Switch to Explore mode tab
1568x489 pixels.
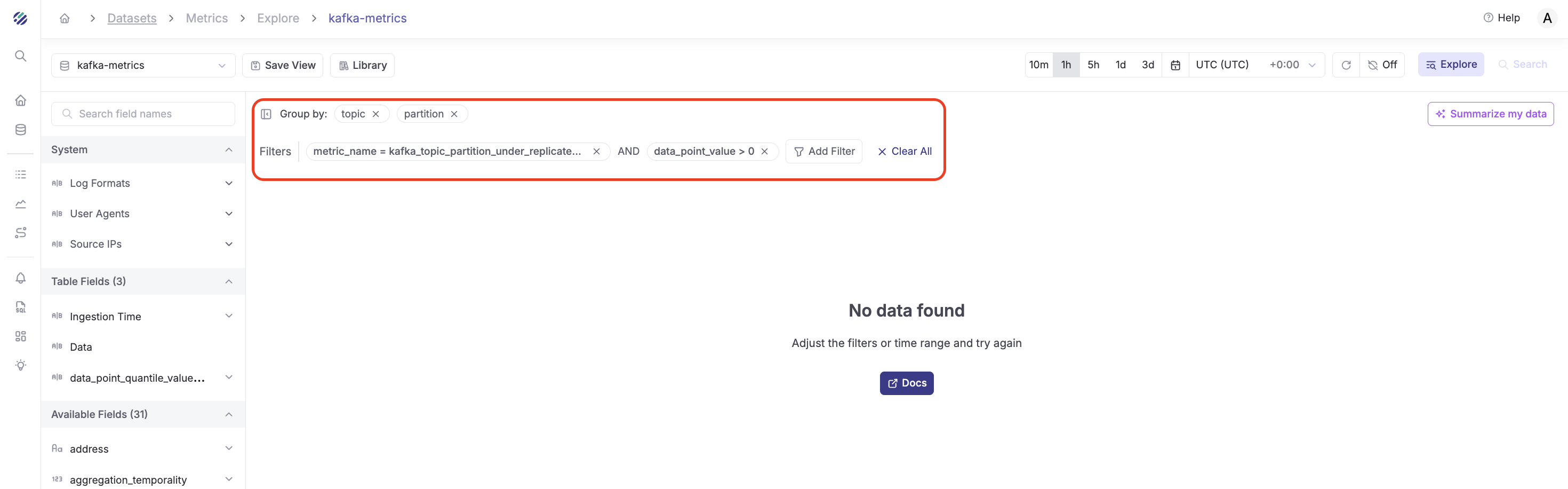click(x=1451, y=65)
